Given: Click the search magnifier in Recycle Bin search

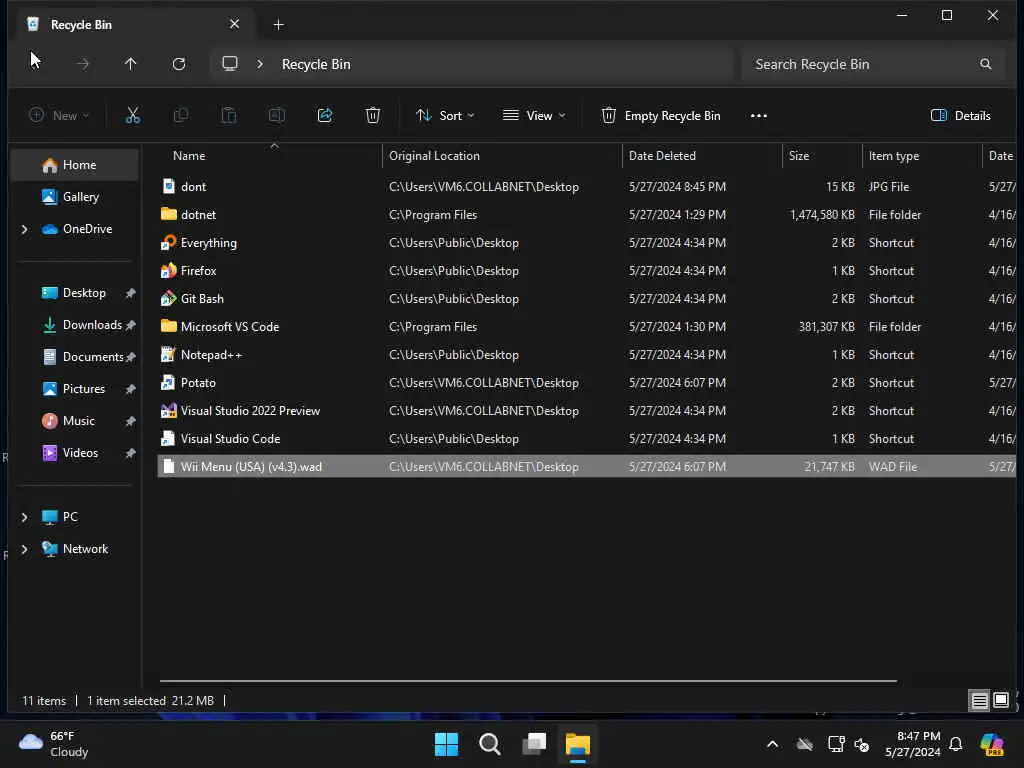Looking at the screenshot, I should coord(985,64).
